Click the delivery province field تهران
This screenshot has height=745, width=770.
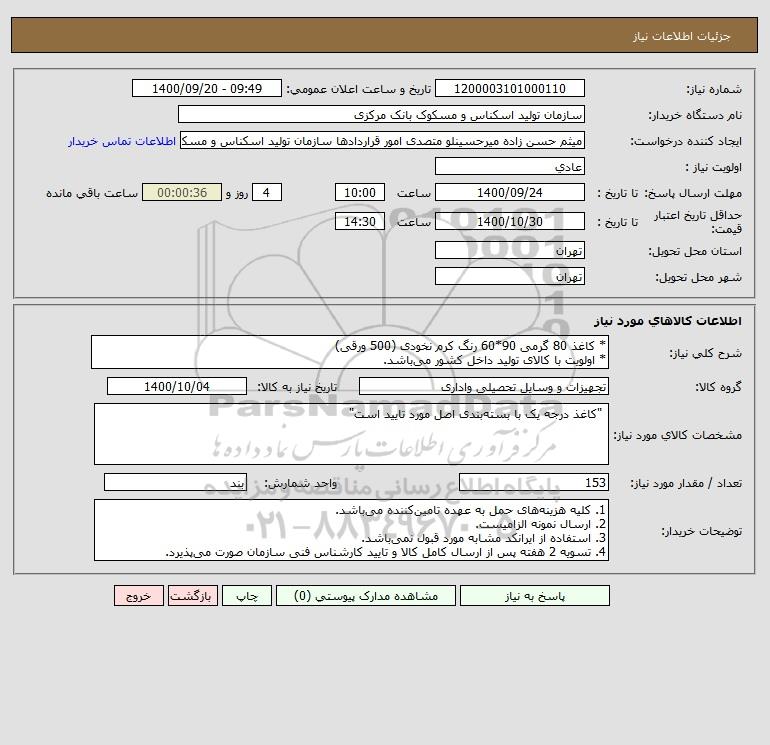tap(510, 250)
